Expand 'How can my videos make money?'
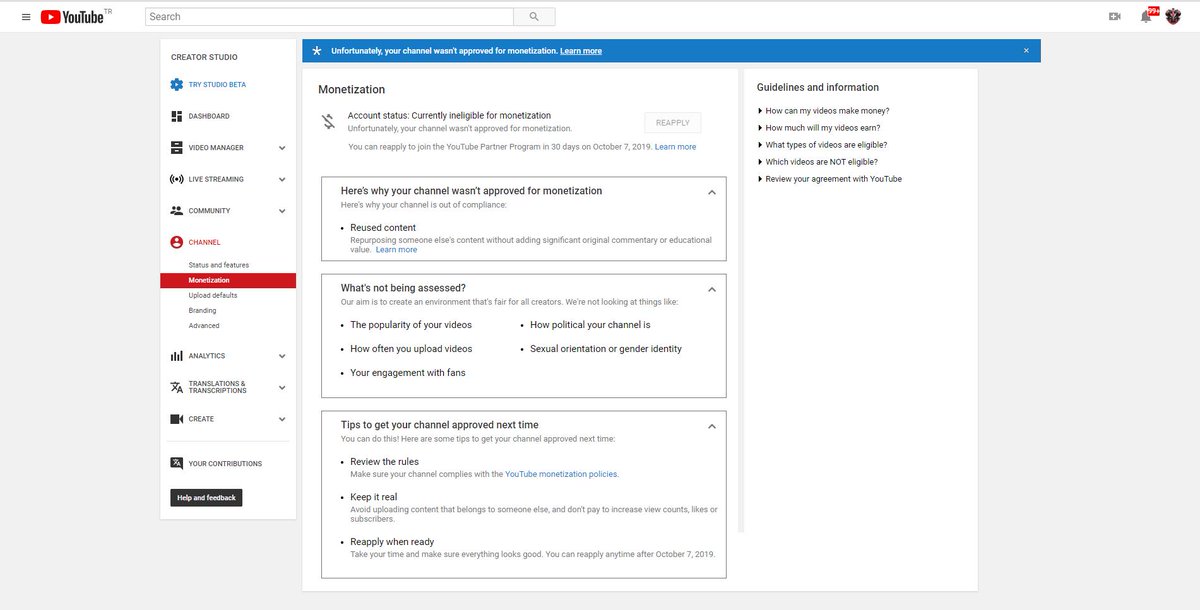Screen dimensions: 1200x610 click(x=823, y=111)
